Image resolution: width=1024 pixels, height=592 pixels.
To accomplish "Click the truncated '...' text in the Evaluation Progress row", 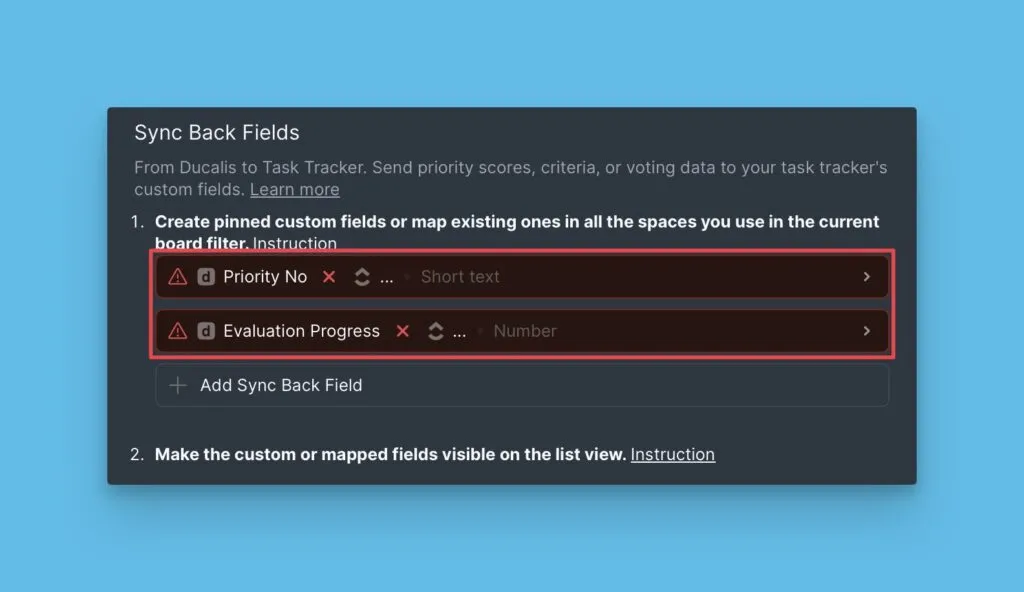I will (459, 332).
